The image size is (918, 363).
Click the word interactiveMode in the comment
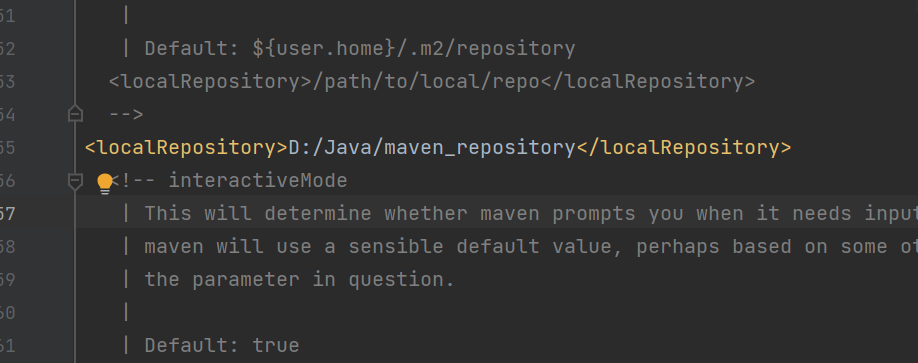pyautogui.click(x=258, y=180)
